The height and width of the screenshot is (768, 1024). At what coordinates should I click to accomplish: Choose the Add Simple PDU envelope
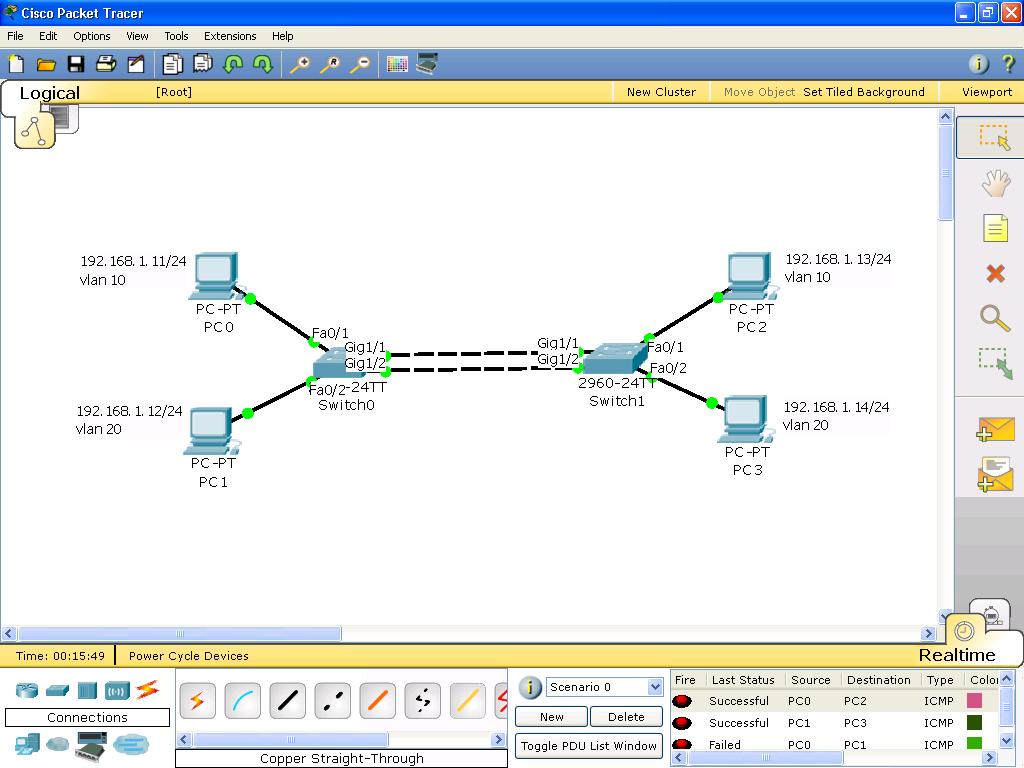click(x=995, y=429)
